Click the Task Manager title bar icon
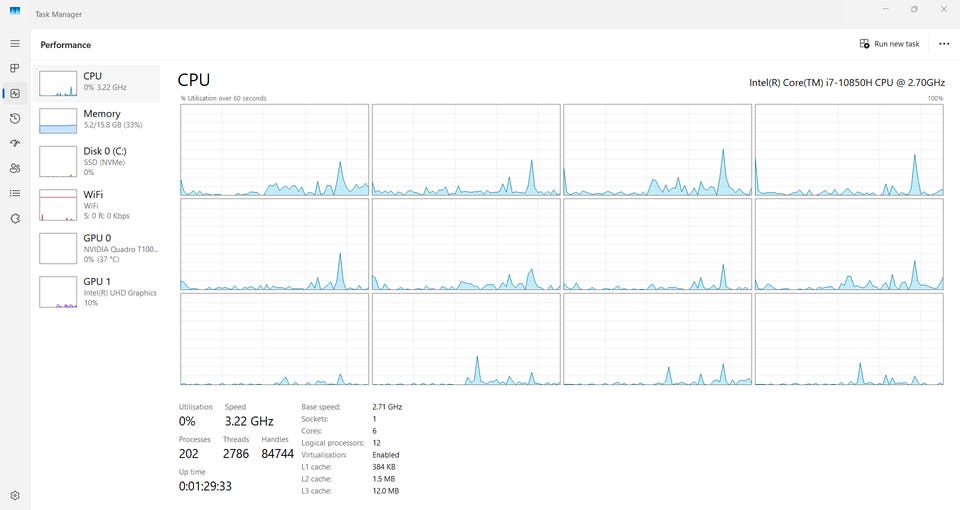Screen dimensions: 960x510 [x=15, y=11]
